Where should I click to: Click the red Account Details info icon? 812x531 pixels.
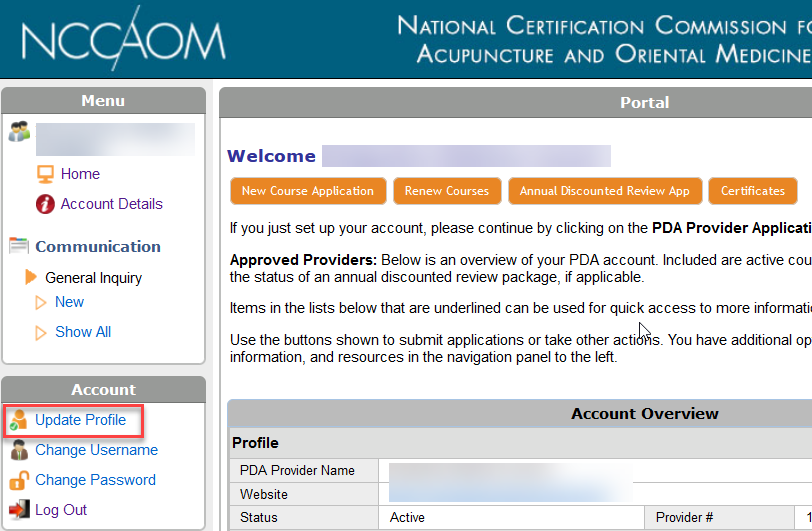[45, 204]
